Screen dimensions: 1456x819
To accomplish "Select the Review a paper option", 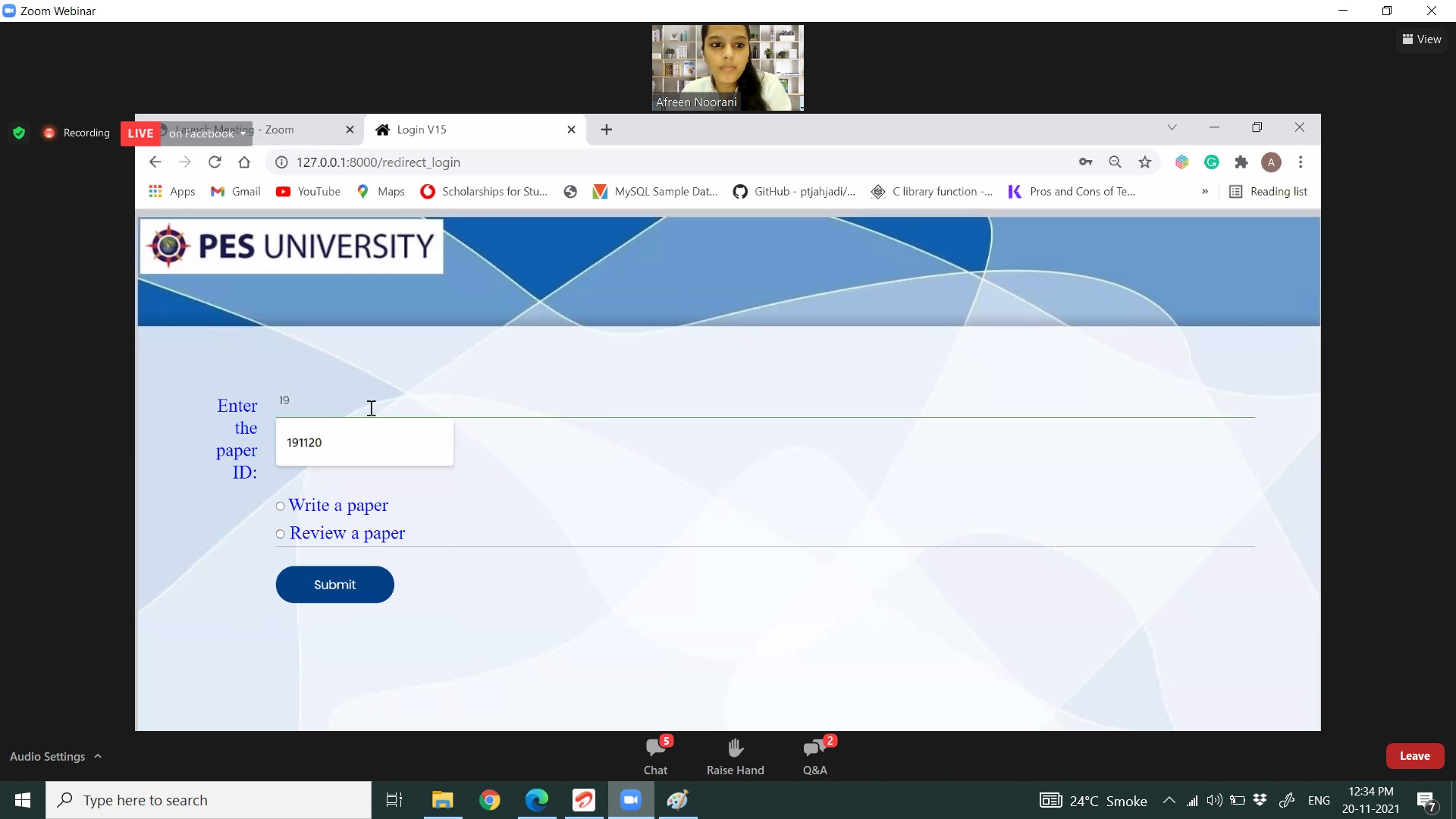I will click(281, 534).
